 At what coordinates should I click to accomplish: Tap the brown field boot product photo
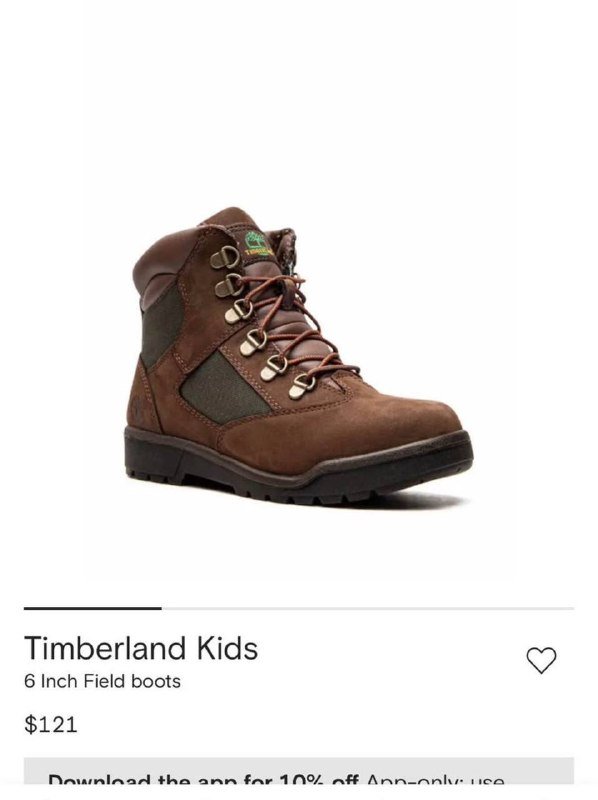(x=298, y=356)
